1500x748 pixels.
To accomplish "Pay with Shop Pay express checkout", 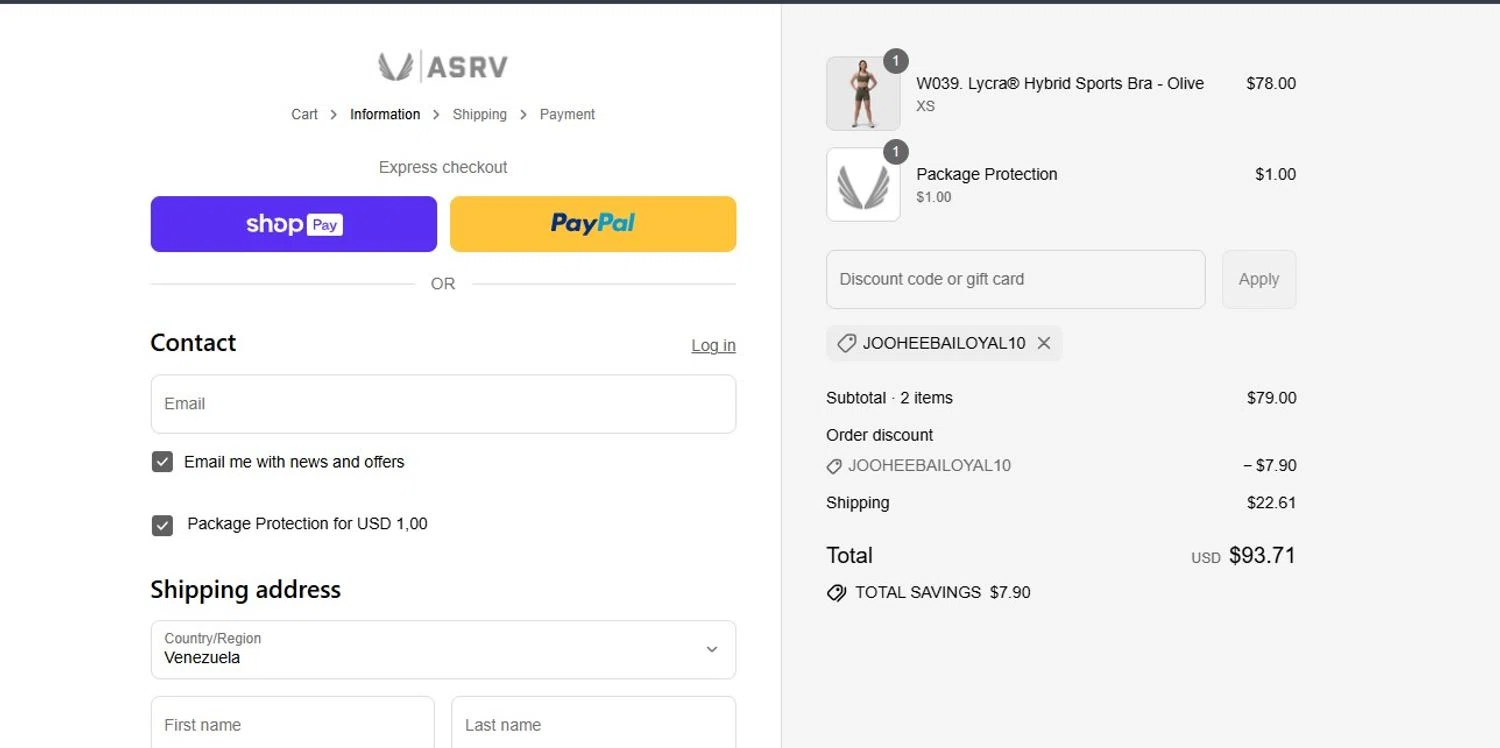I will click(294, 224).
